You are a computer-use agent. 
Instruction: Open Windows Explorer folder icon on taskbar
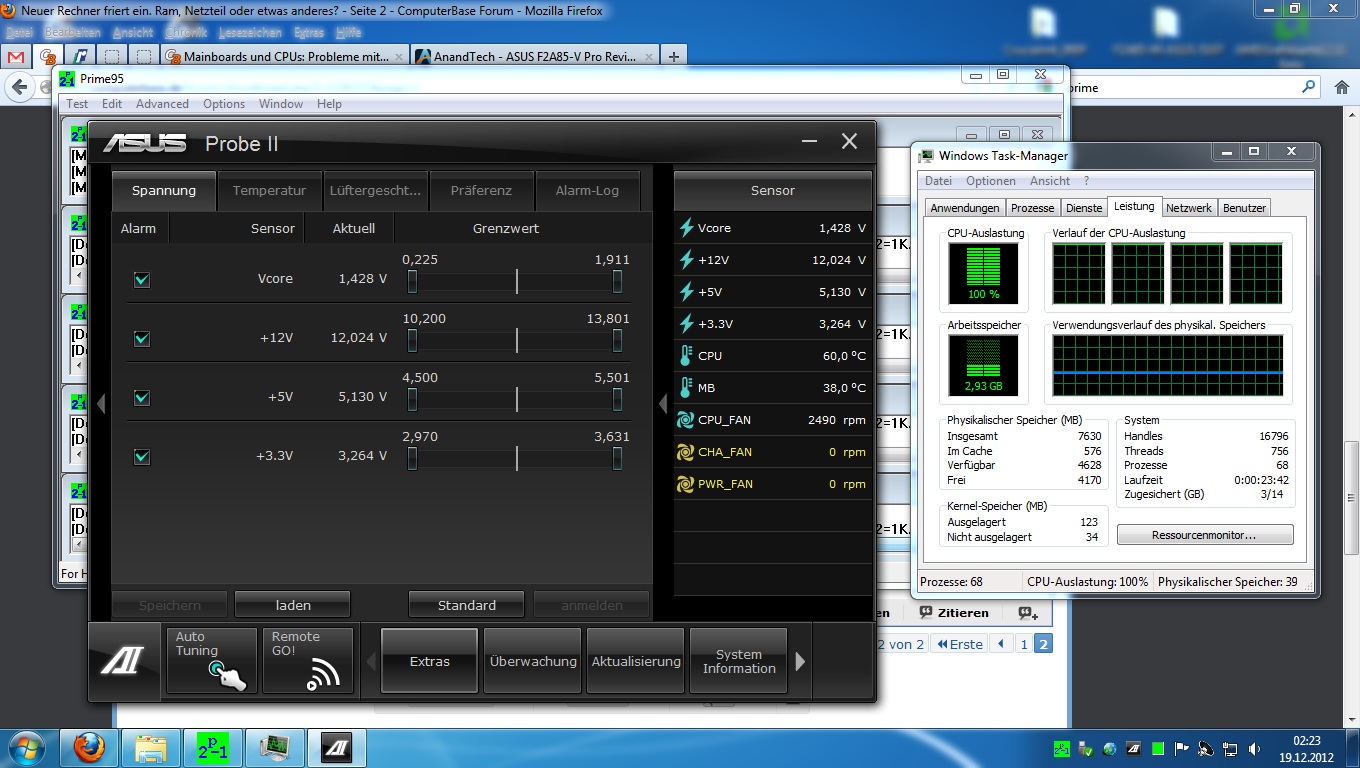click(x=151, y=747)
